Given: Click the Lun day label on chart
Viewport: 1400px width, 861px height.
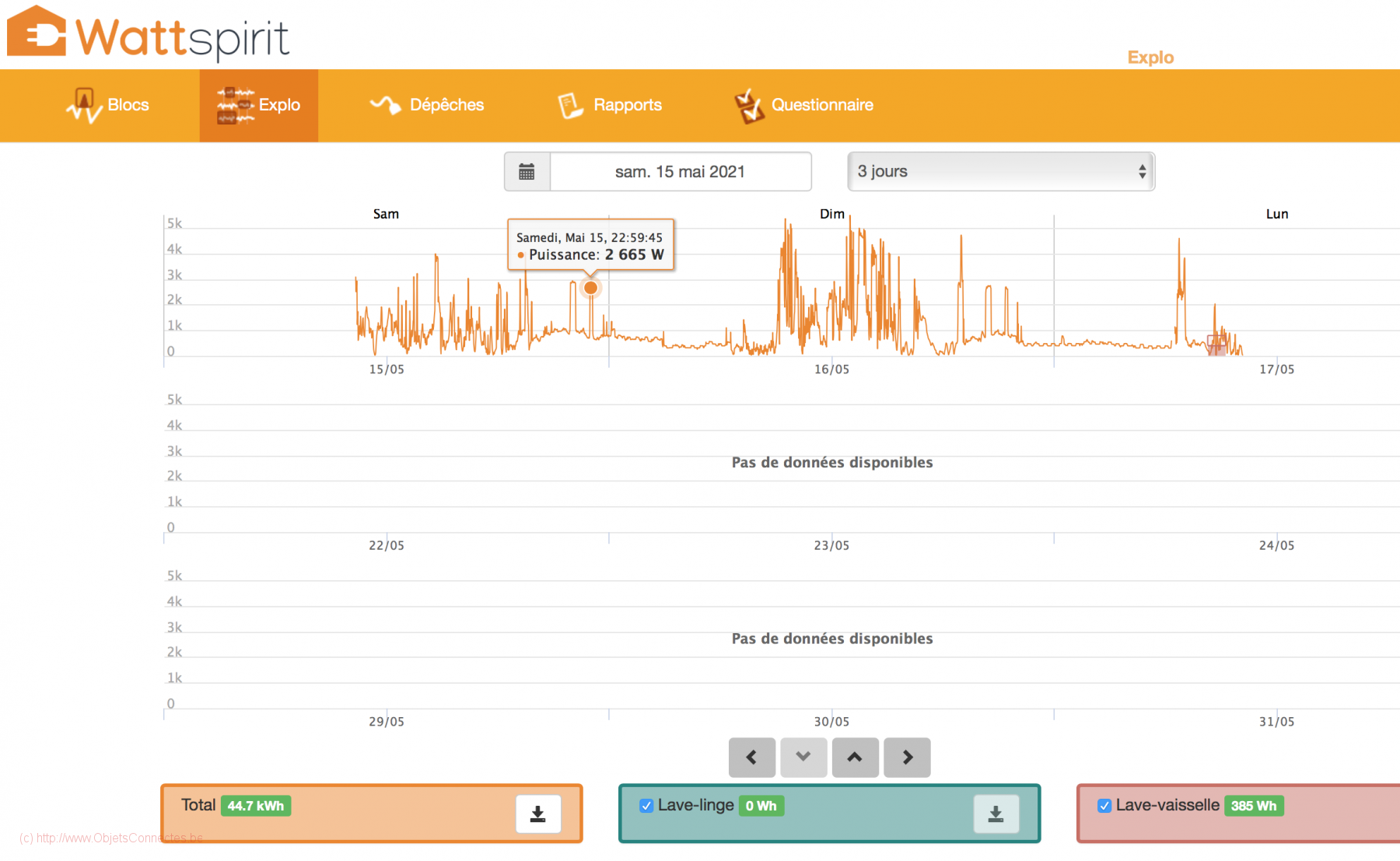Looking at the screenshot, I should pos(1277,214).
